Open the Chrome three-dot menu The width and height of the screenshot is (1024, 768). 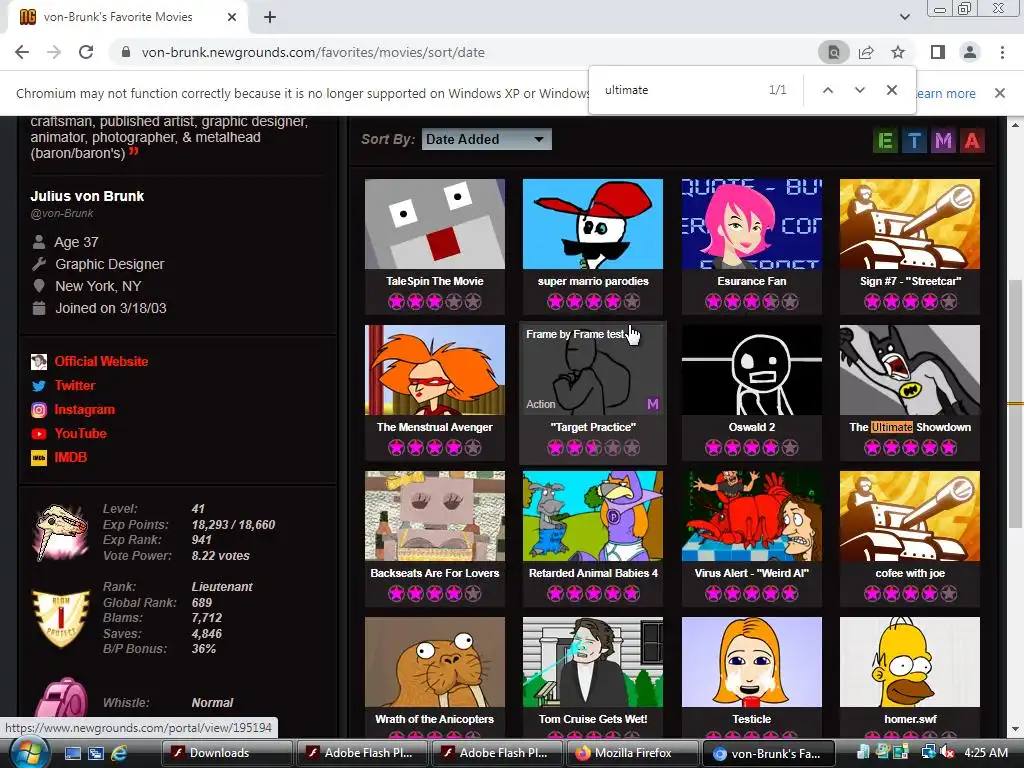click(1002, 52)
